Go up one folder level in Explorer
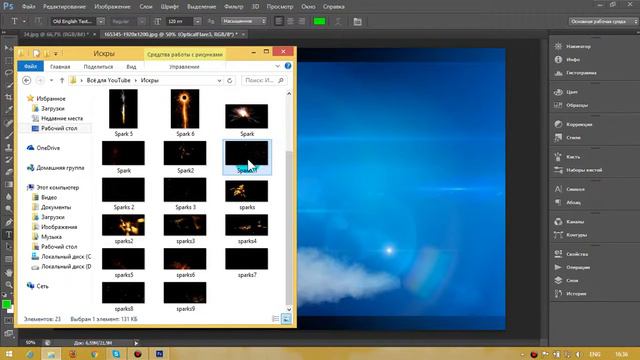 62,80
